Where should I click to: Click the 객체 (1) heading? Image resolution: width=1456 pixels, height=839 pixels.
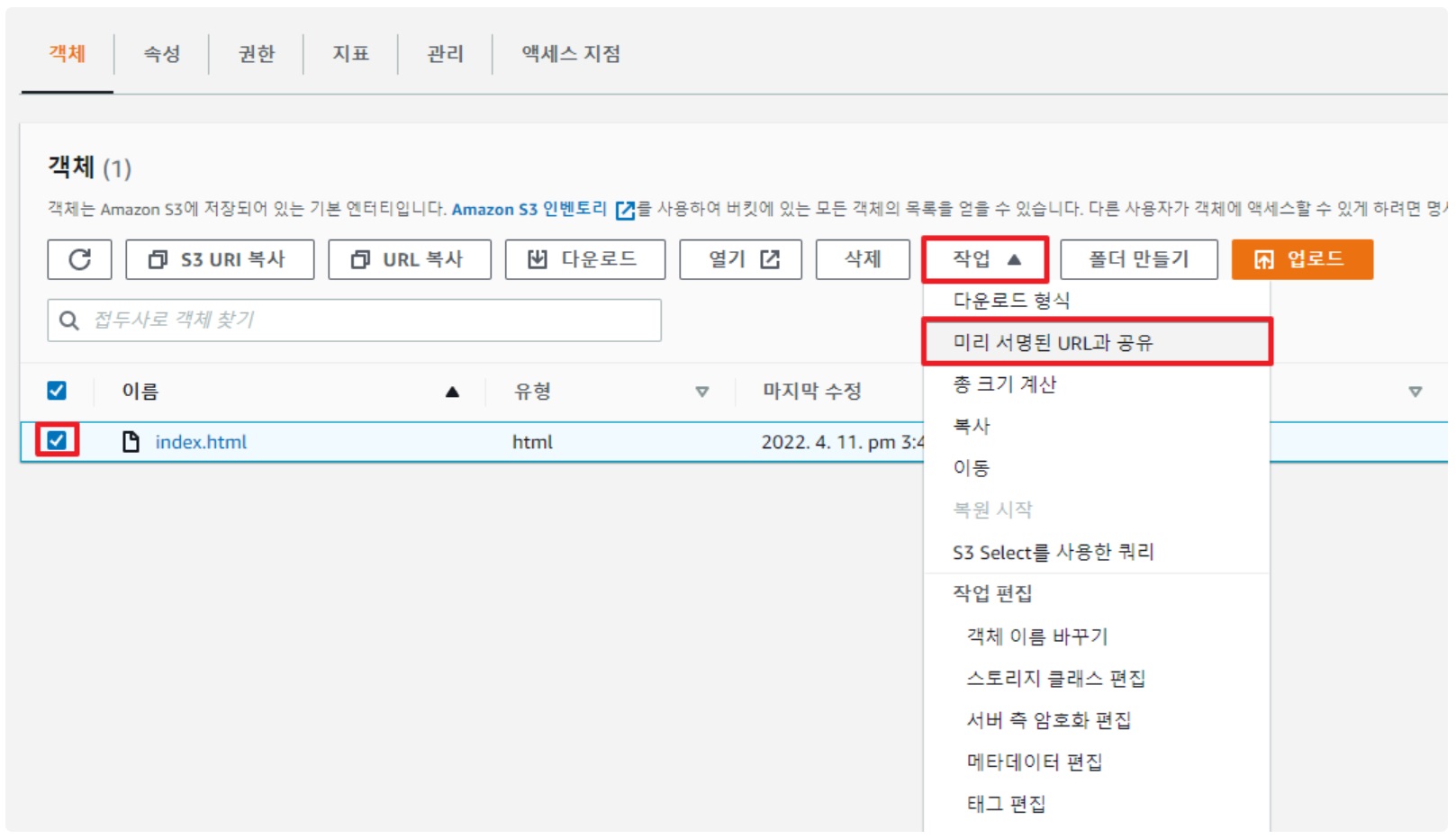coord(89,167)
